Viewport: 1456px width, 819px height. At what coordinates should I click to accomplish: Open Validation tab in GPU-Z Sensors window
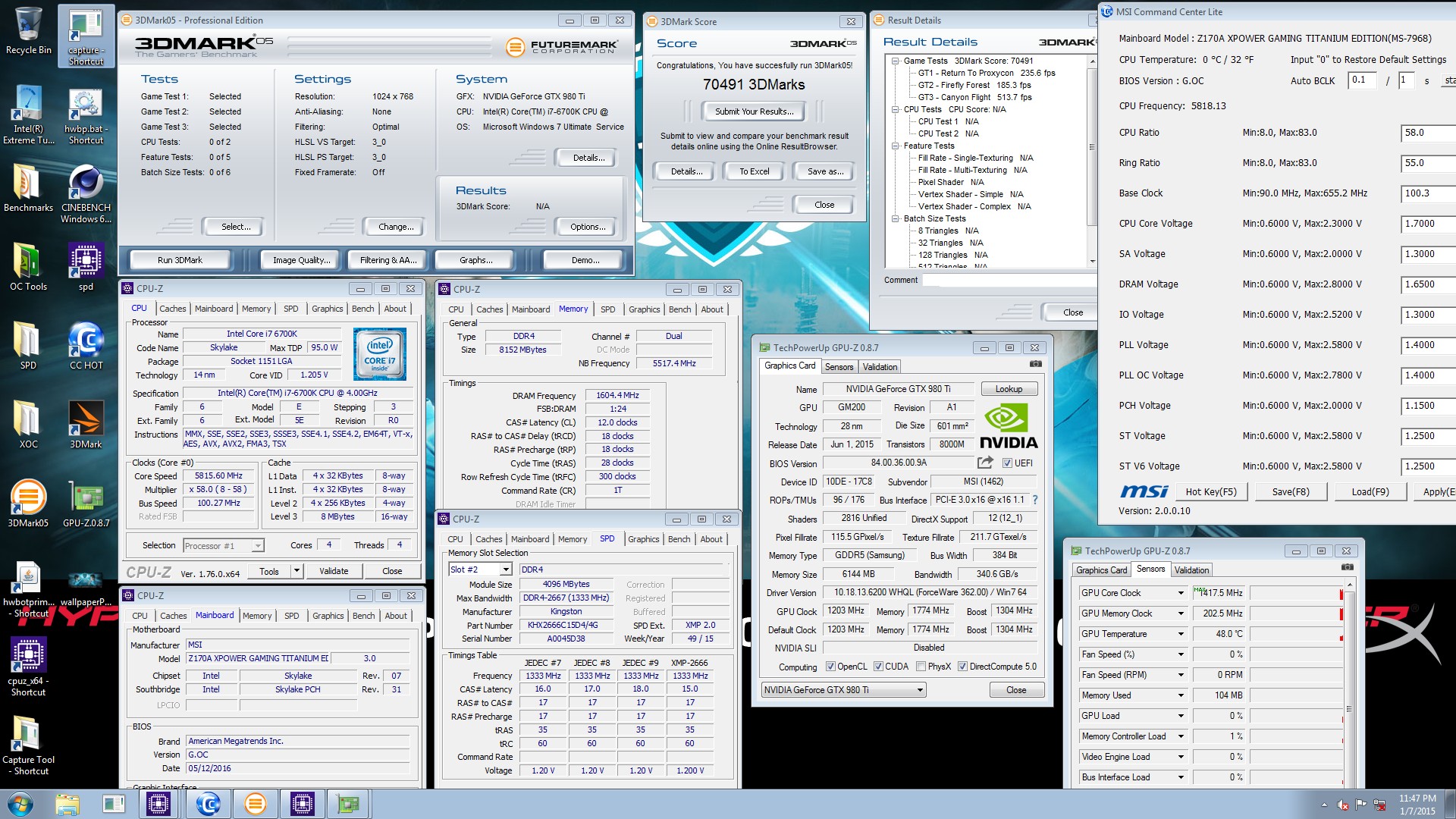(1191, 570)
